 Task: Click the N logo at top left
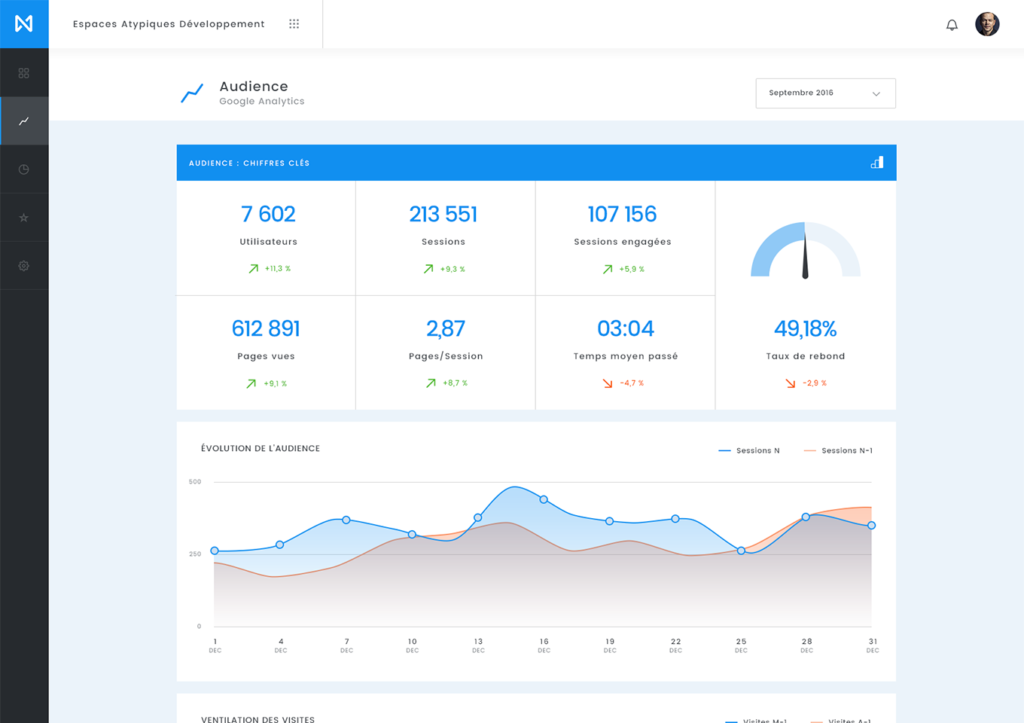[x=24, y=23]
